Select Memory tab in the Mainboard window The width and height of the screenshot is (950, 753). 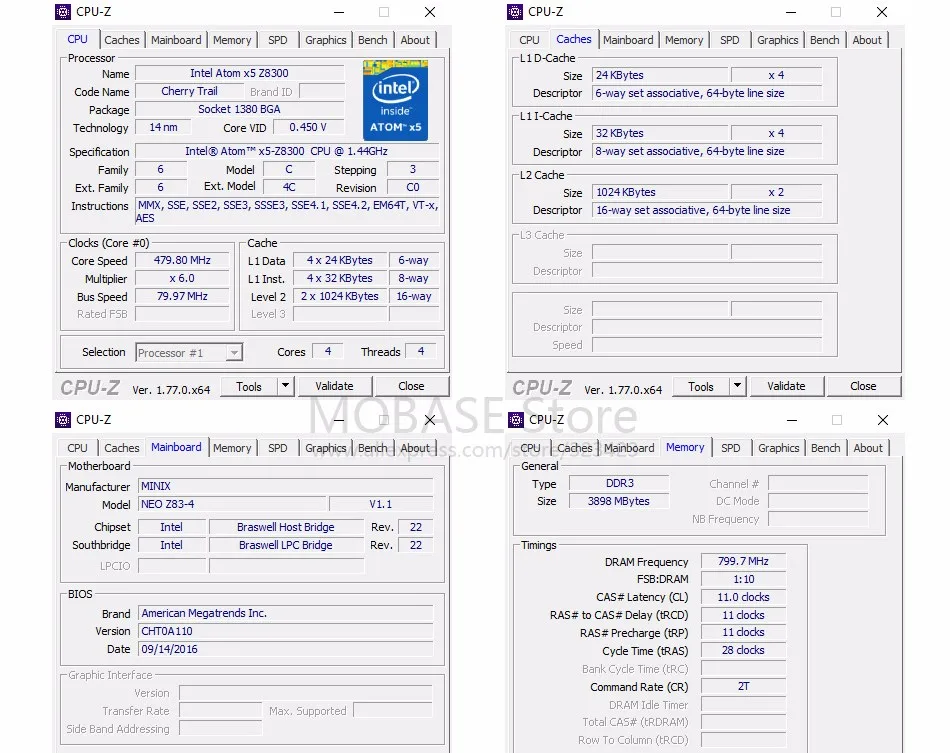[x=232, y=448]
